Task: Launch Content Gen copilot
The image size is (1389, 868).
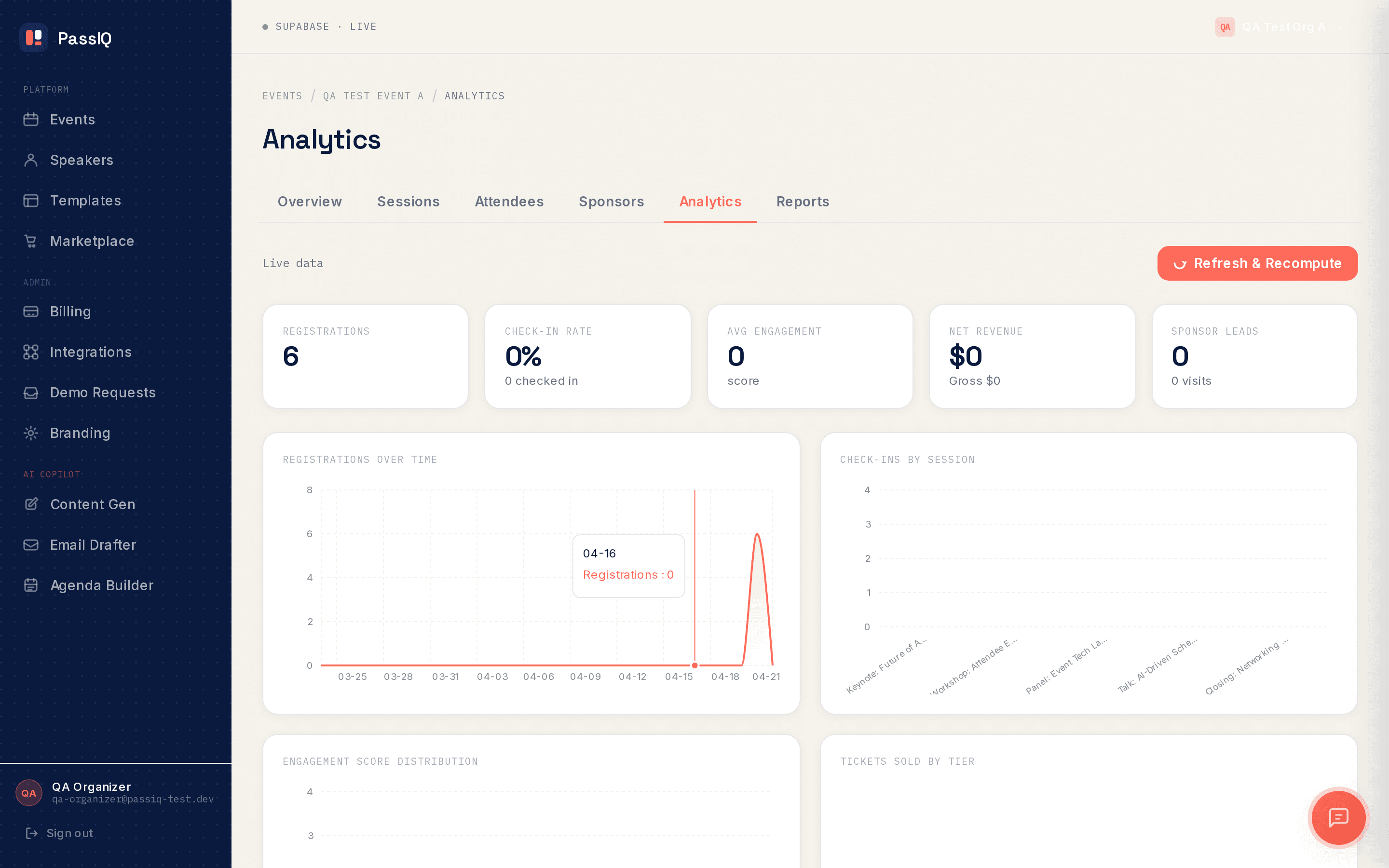Action: [115, 504]
